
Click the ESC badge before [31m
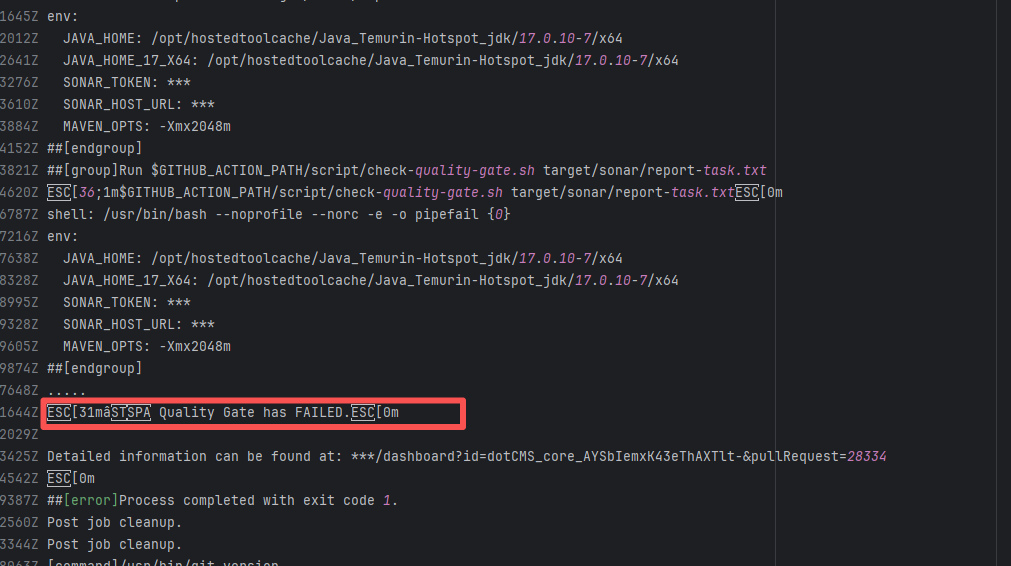(x=59, y=412)
